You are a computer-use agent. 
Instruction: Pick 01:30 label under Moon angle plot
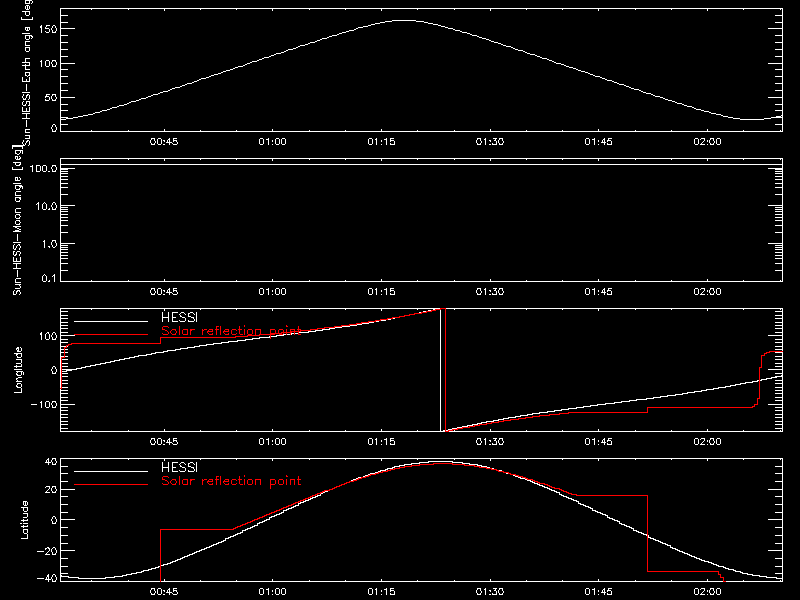(490, 292)
